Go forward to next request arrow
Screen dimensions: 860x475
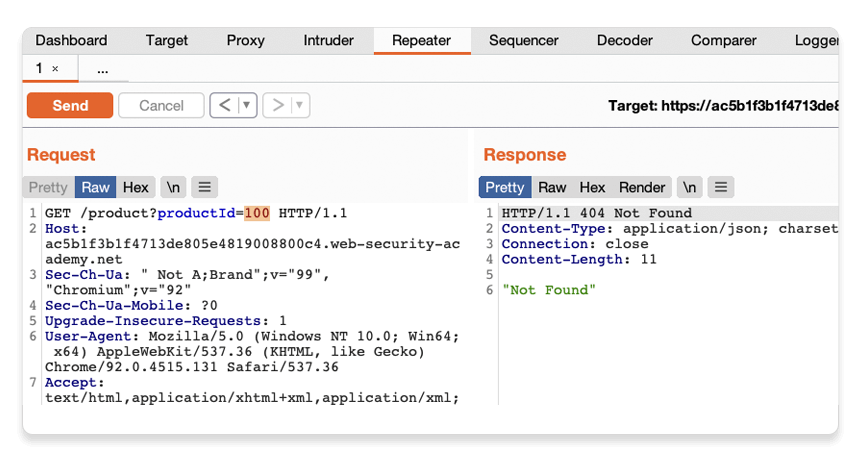(278, 105)
